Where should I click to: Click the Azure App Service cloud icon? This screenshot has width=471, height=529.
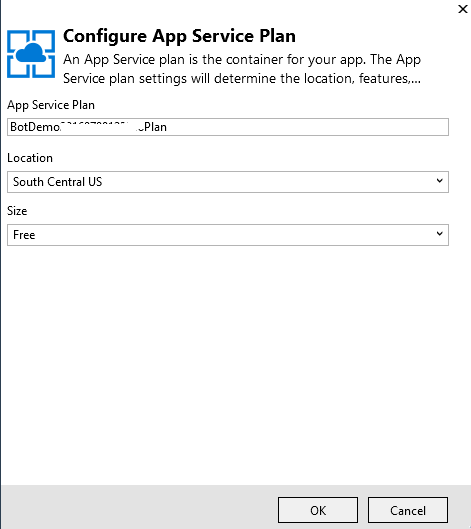(31, 54)
